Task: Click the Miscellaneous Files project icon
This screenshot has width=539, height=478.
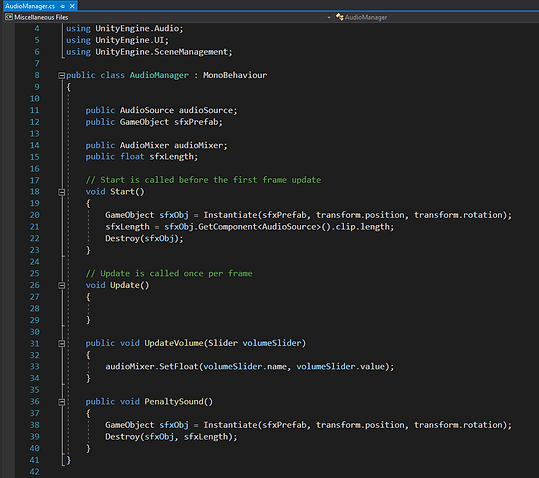Action: click(9, 17)
